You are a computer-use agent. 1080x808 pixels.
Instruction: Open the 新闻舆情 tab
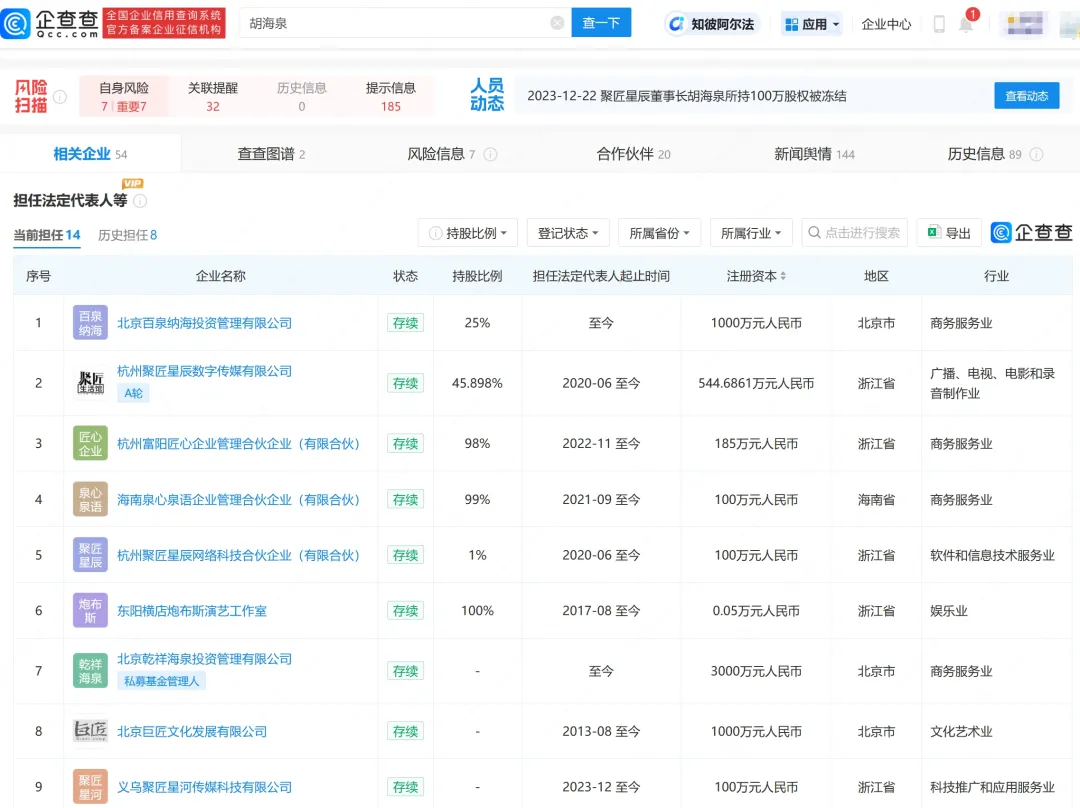pos(814,154)
